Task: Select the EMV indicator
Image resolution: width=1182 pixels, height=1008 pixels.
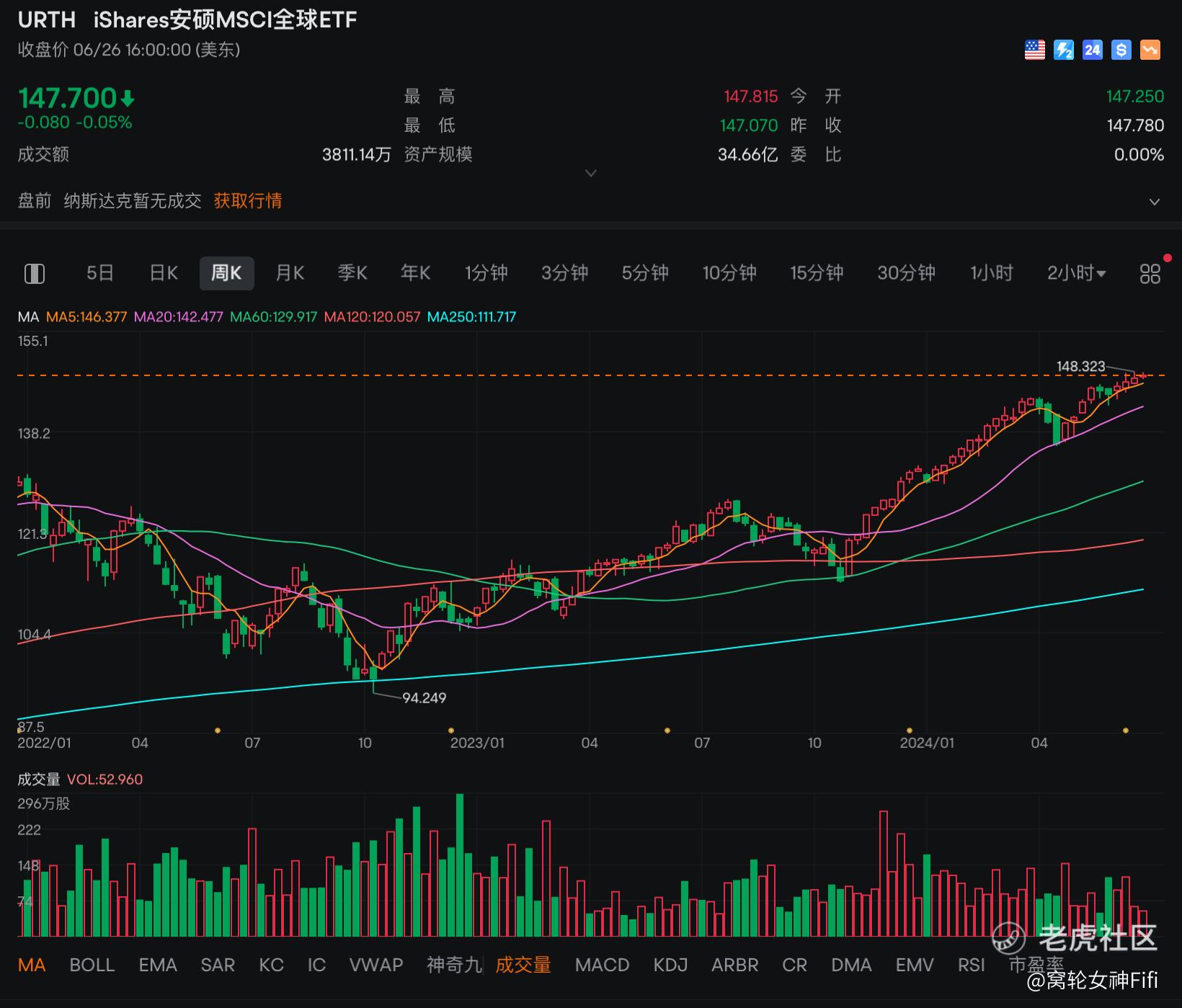Action: tap(915, 965)
